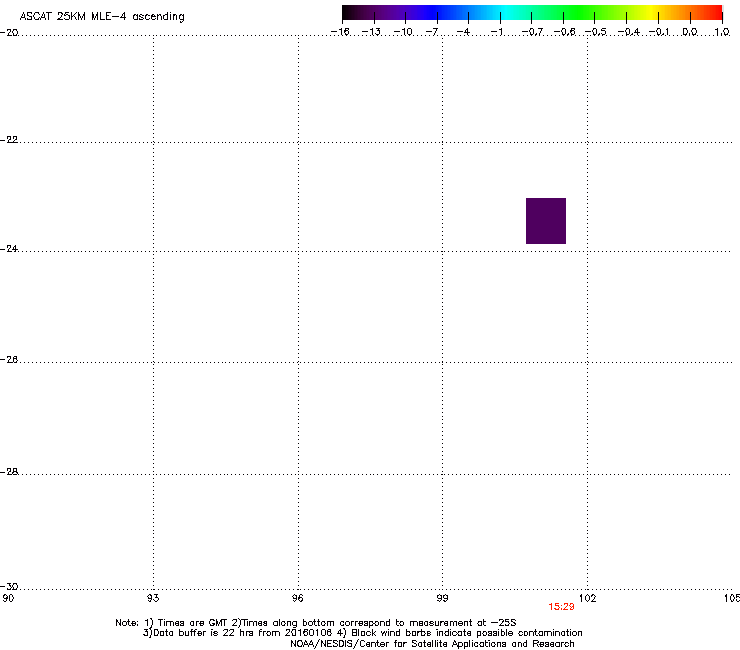Click the color scale value -16
The image size is (740, 650).
340,32
